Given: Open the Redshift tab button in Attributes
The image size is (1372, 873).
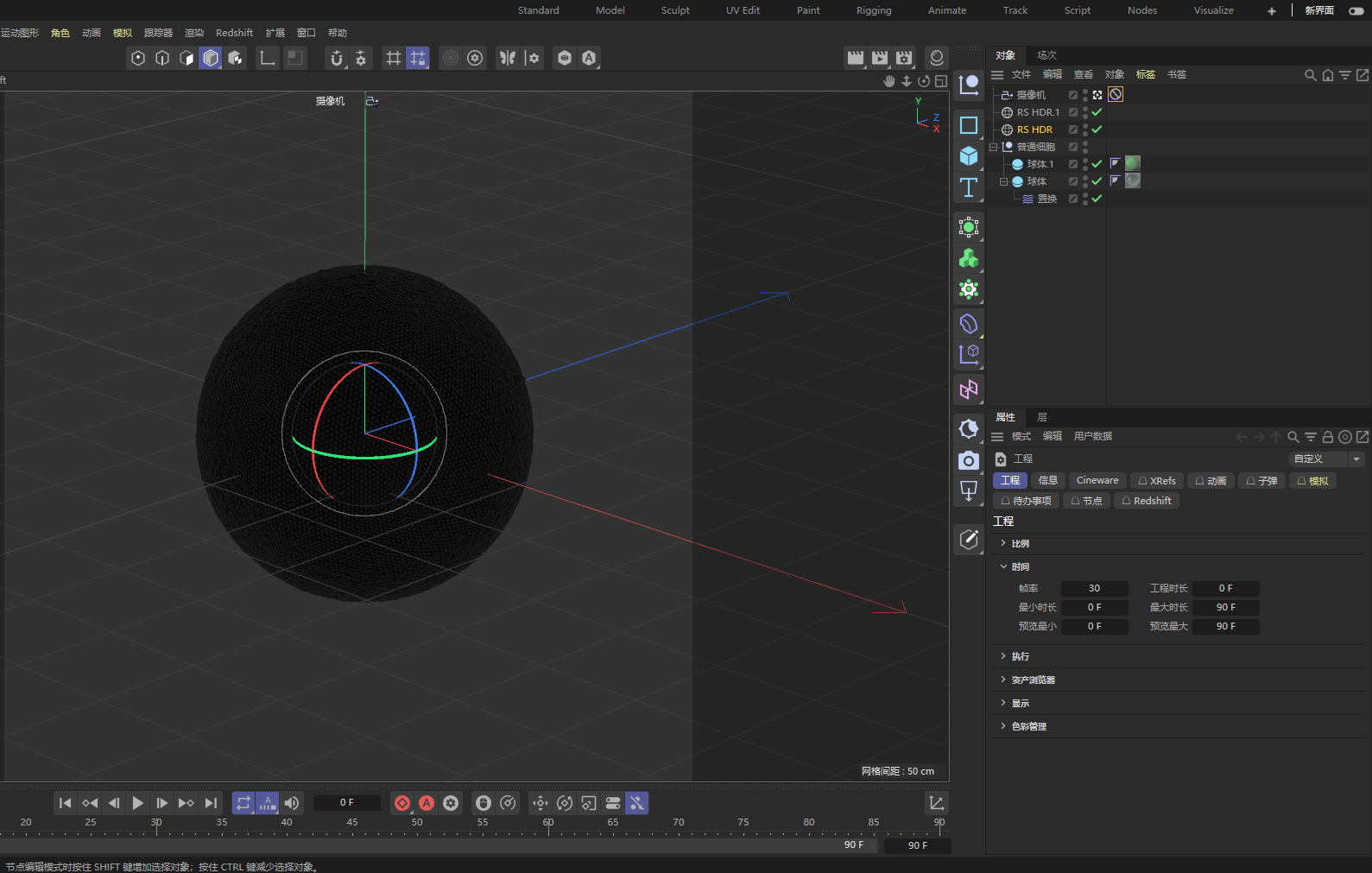Looking at the screenshot, I should click(x=1147, y=501).
